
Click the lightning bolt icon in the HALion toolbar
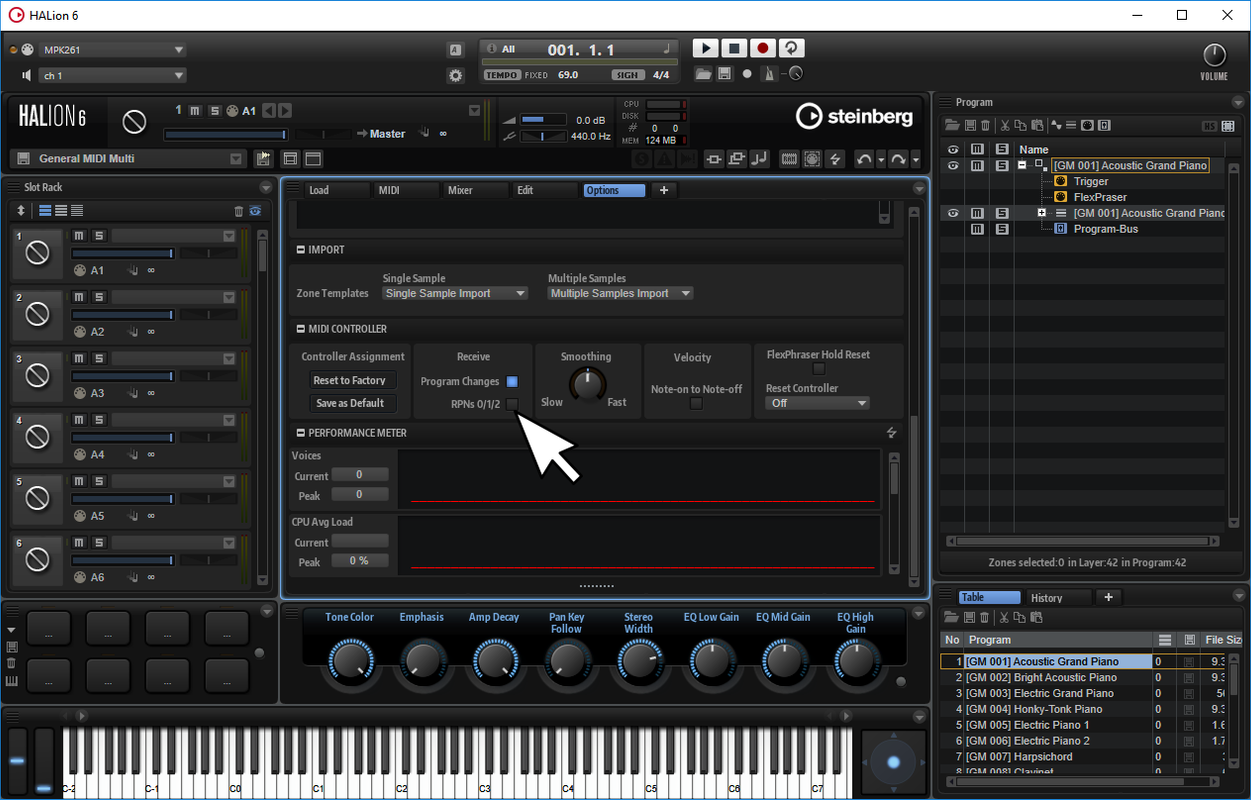[836, 159]
